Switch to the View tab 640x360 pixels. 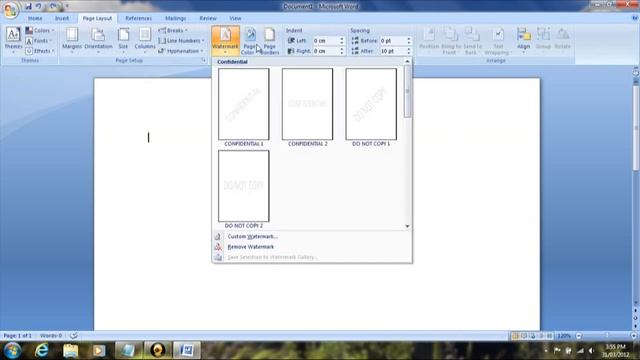coord(235,18)
